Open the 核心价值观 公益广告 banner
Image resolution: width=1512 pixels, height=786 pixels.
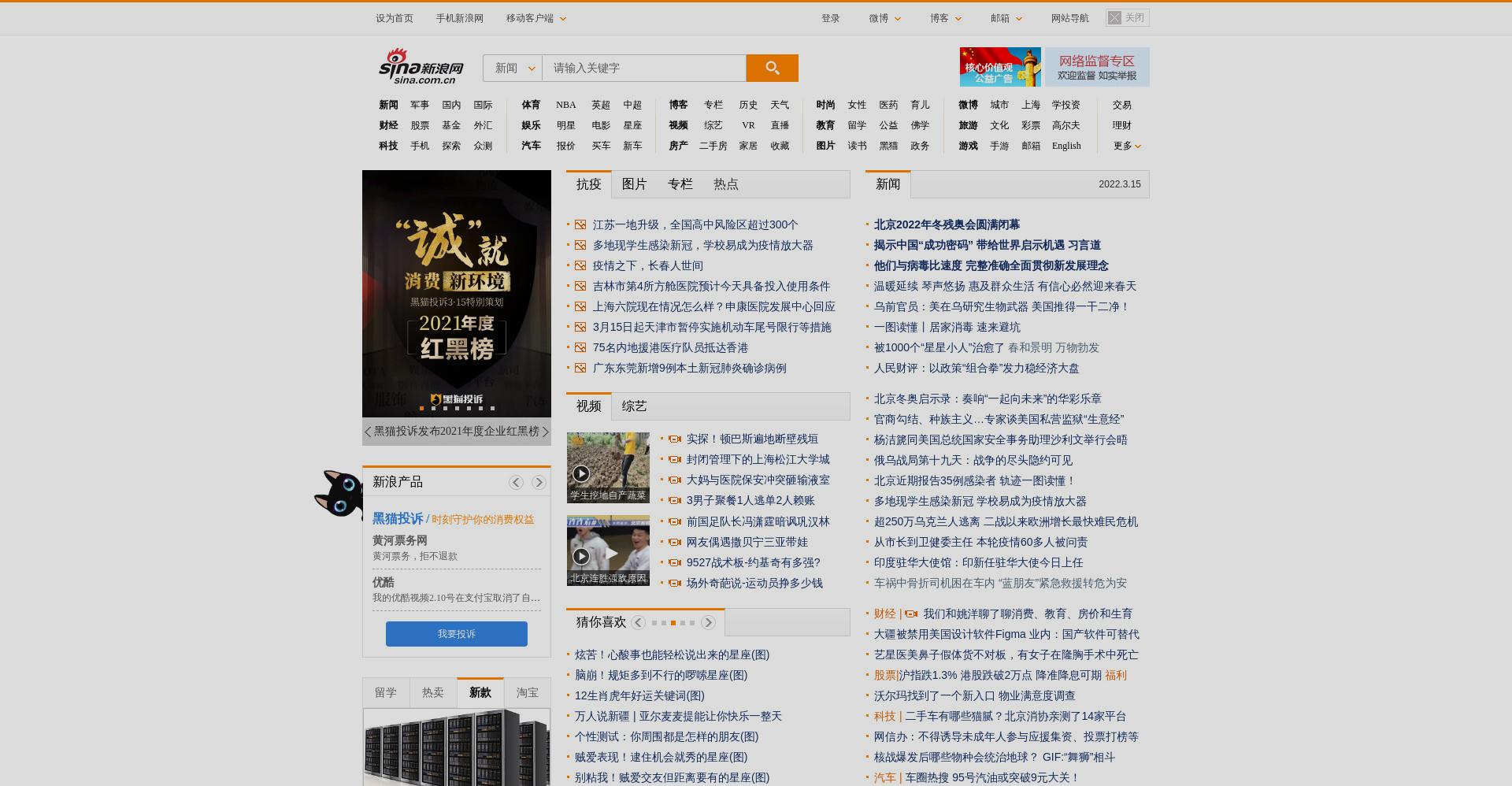[1000, 67]
